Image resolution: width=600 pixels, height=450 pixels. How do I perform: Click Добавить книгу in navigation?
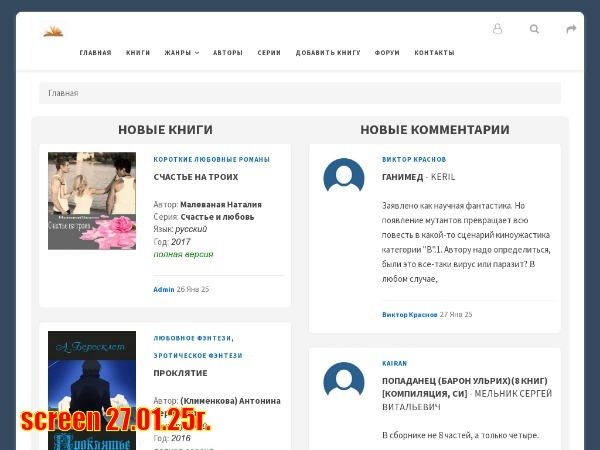[328, 53]
